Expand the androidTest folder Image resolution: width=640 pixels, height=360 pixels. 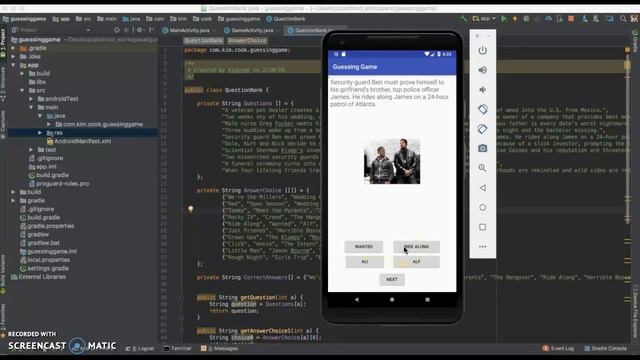click(x=31, y=99)
